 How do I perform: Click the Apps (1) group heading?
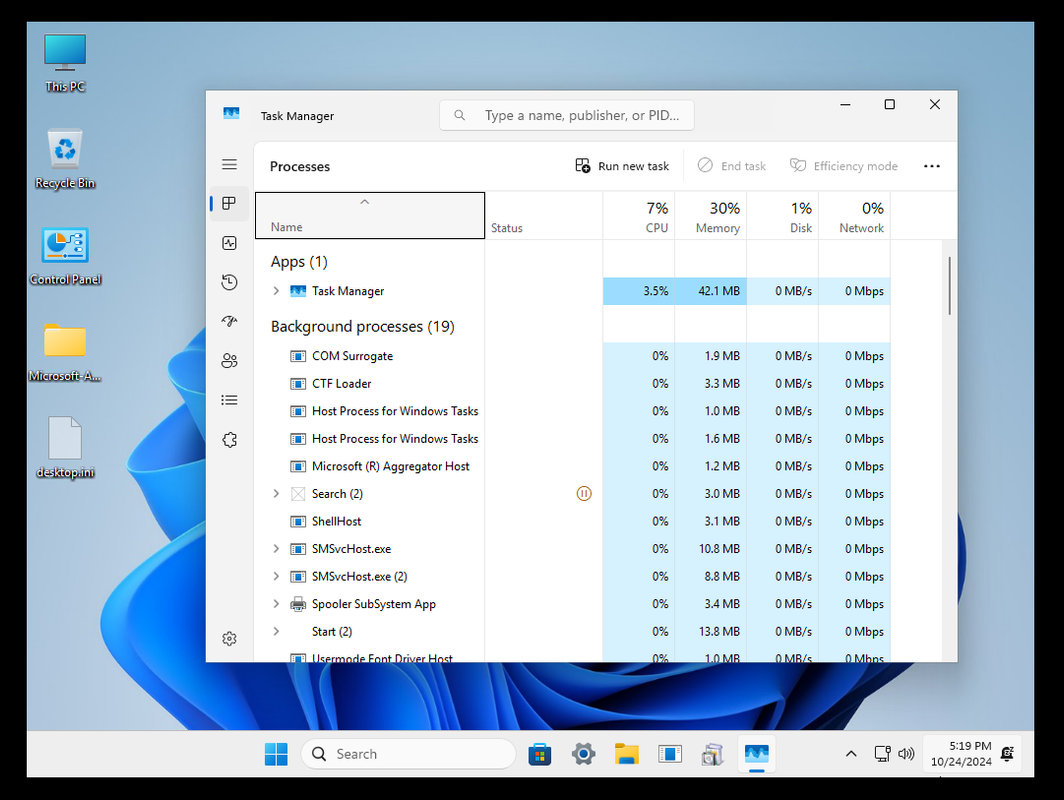pos(299,261)
